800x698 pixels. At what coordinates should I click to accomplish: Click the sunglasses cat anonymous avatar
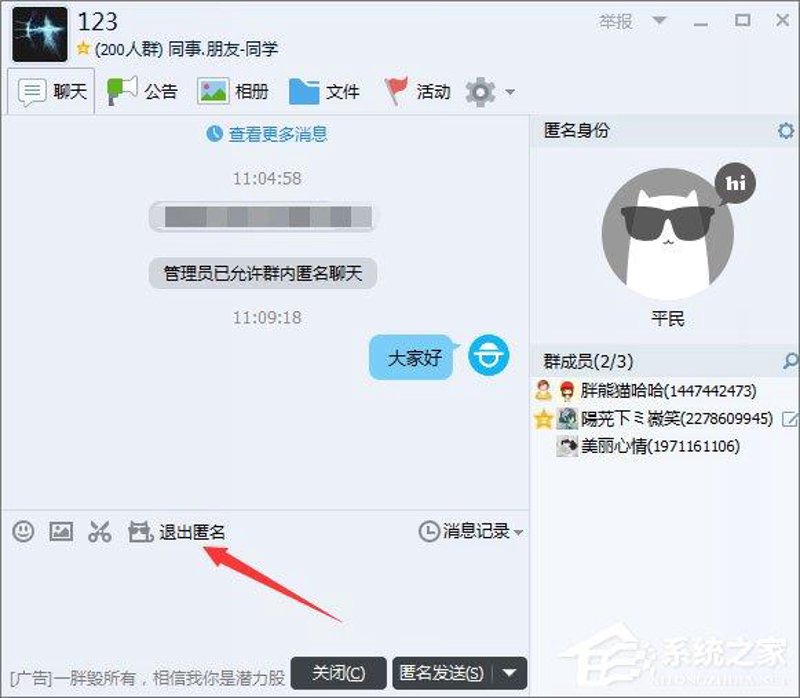pos(668,234)
